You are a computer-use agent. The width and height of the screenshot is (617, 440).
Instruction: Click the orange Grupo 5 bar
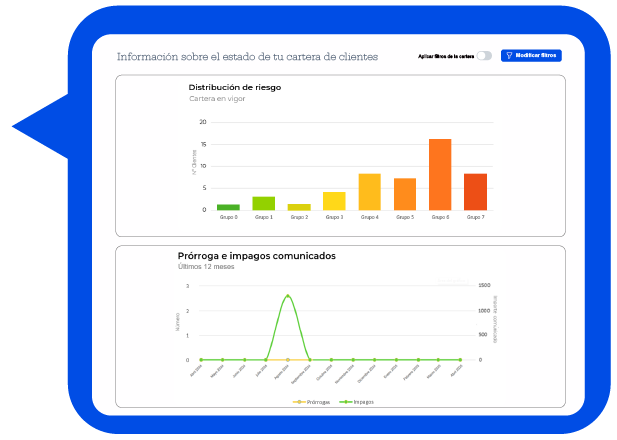405,194
